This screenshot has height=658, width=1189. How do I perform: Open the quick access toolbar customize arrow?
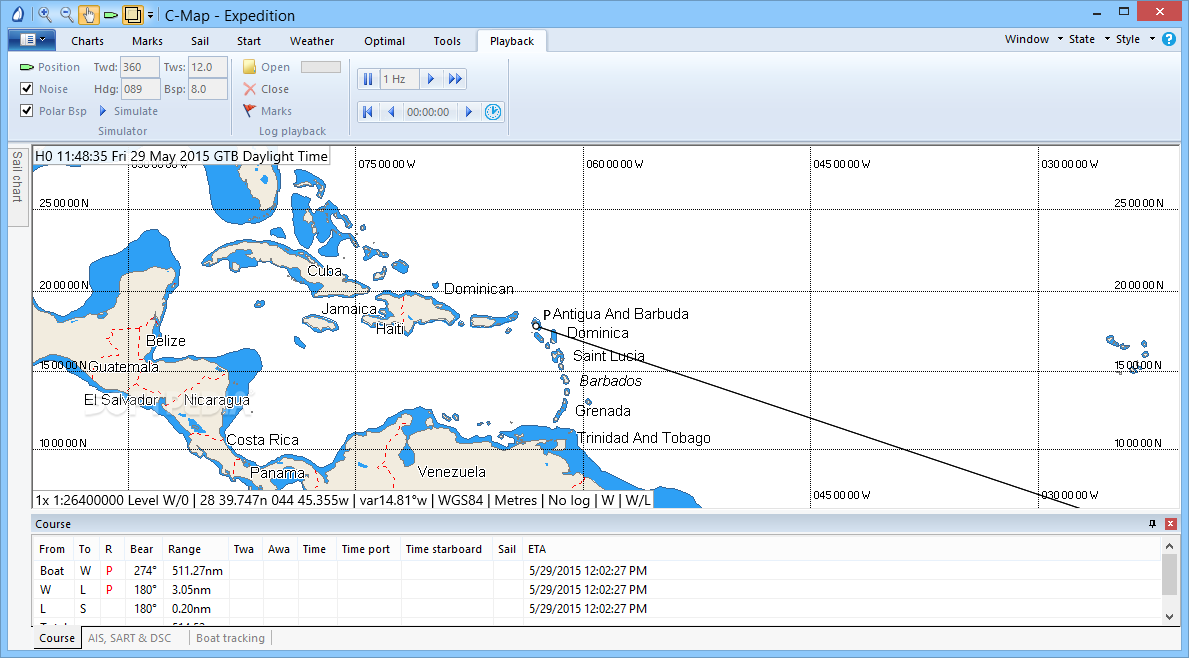pos(151,15)
